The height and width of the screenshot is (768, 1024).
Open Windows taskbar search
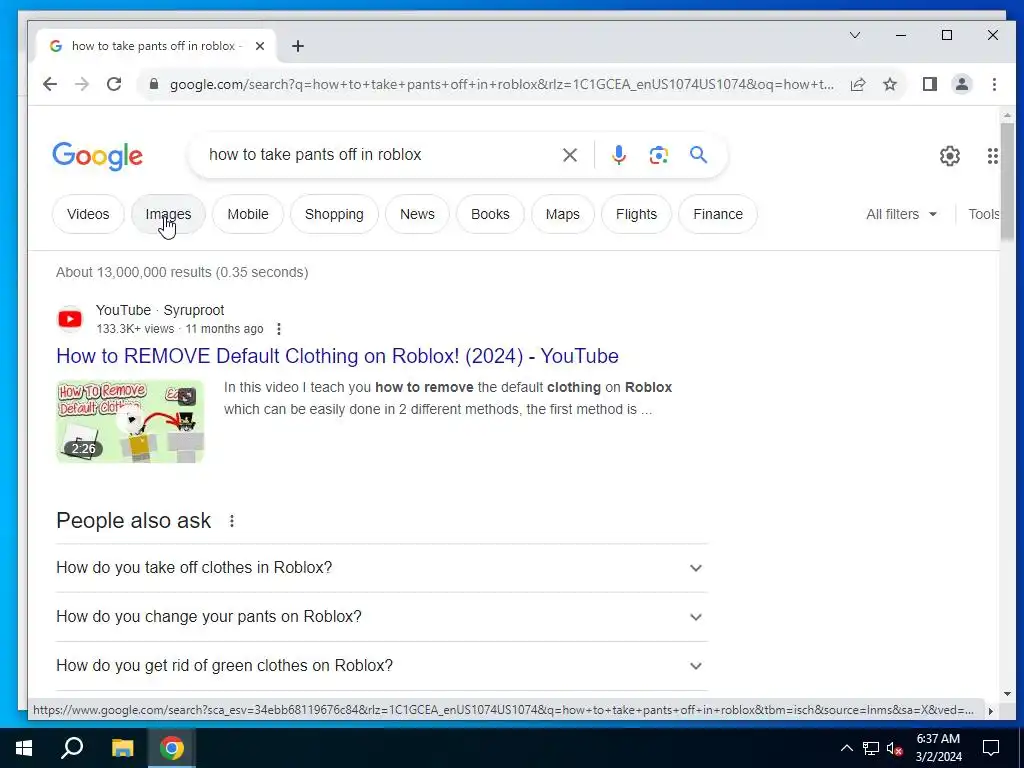pyautogui.click(x=72, y=748)
